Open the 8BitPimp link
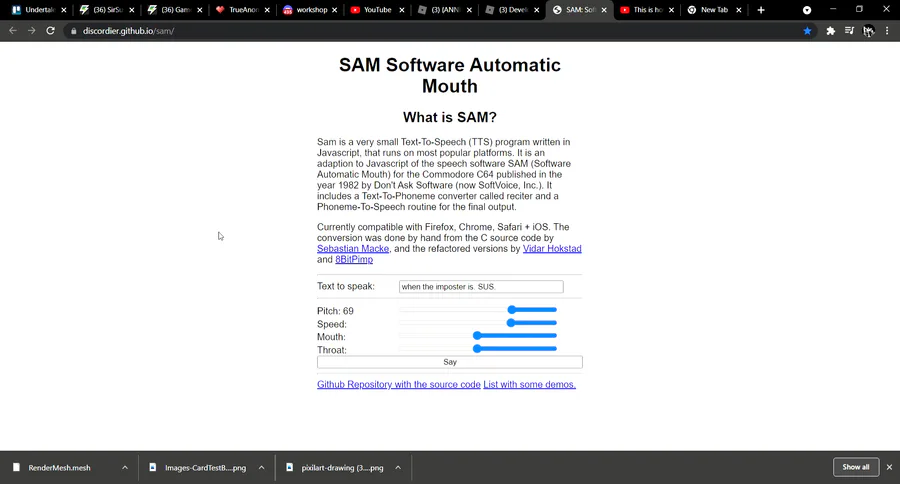This screenshot has width=900, height=484. tap(354, 260)
